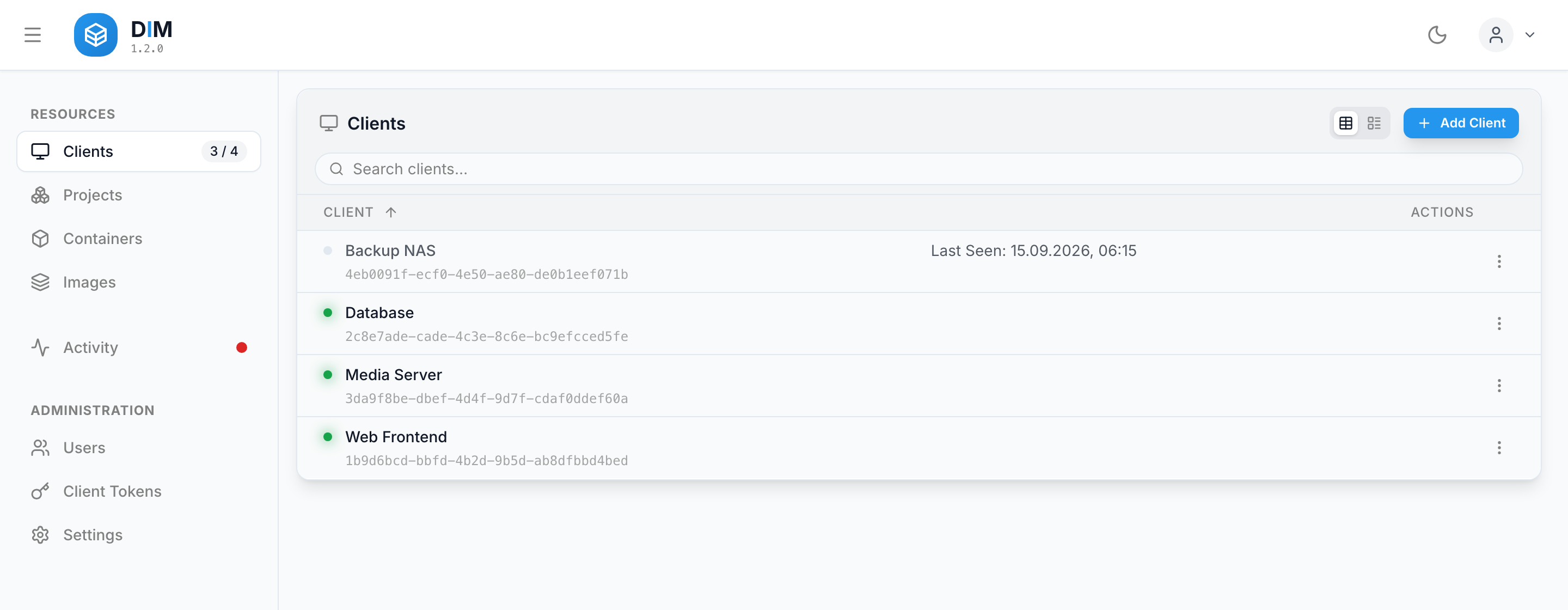Go to Client Tokens
1568x610 pixels.
click(x=139, y=491)
